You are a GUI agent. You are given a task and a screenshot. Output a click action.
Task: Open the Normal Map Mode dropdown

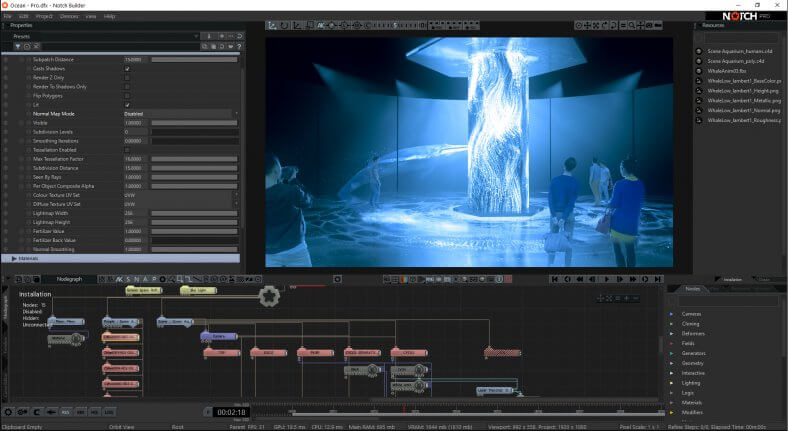(x=180, y=113)
